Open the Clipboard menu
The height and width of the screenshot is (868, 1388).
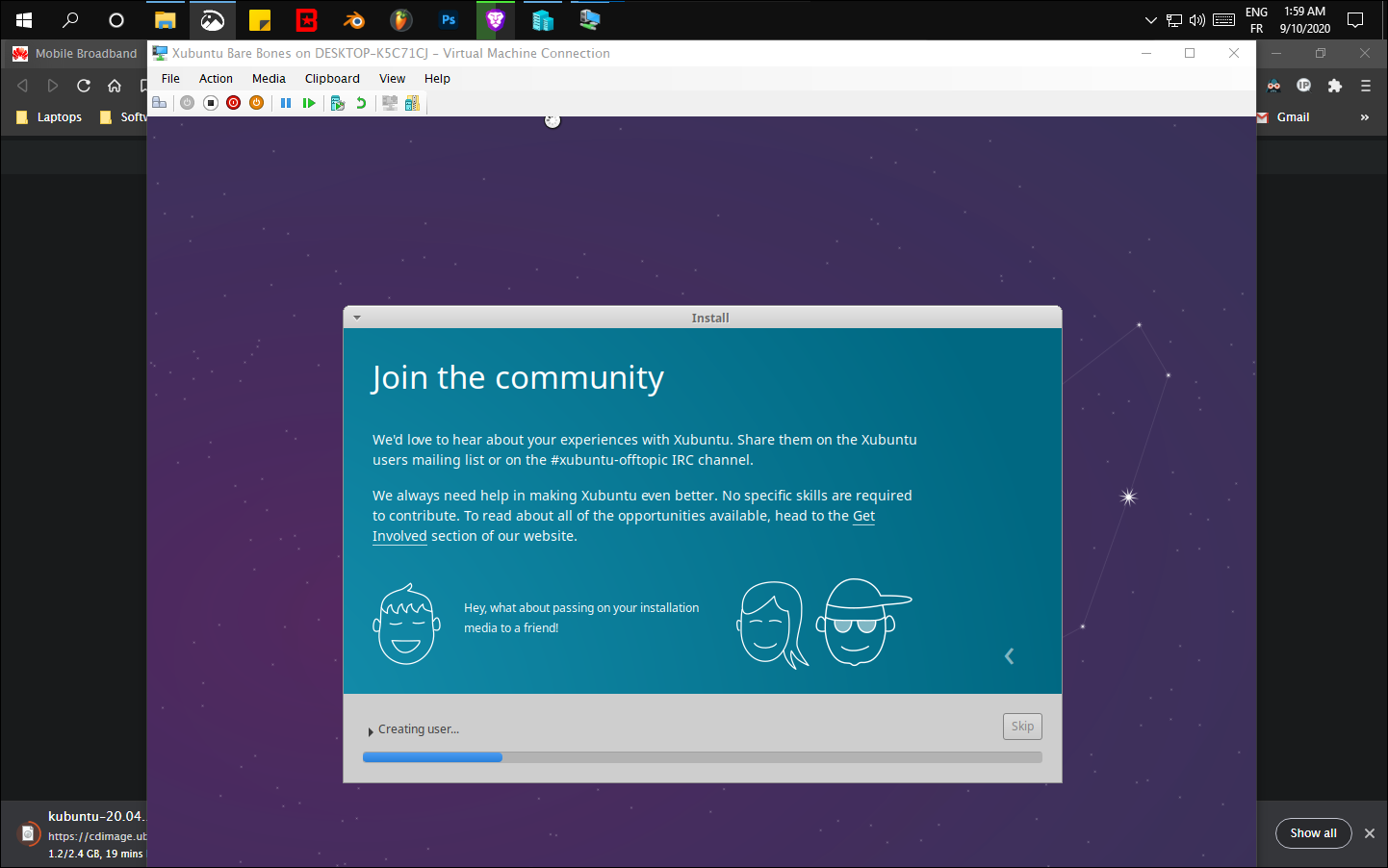coord(332,79)
